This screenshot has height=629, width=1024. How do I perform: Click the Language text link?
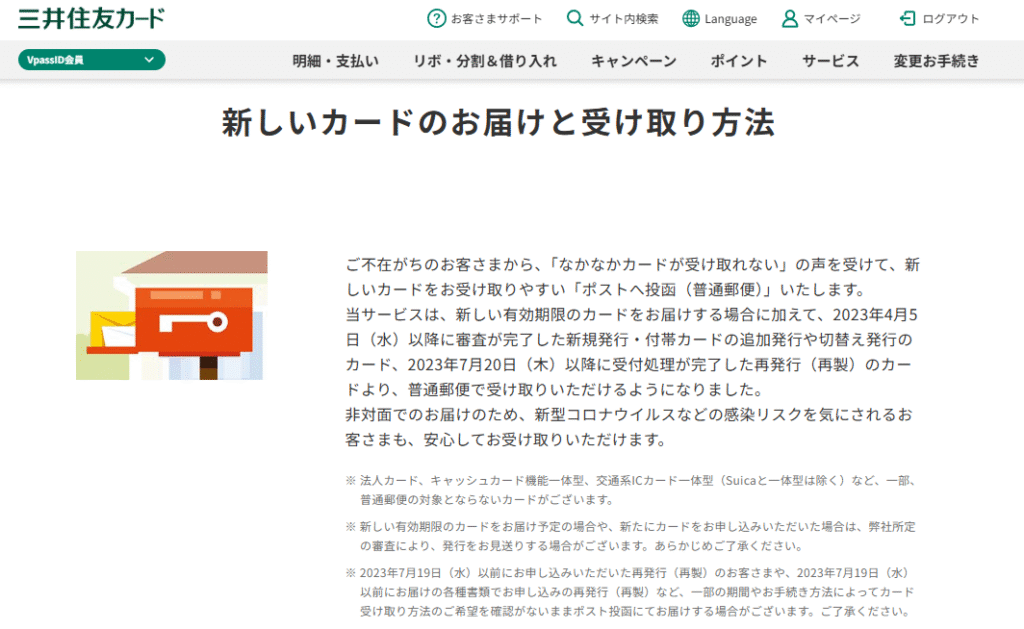click(730, 19)
